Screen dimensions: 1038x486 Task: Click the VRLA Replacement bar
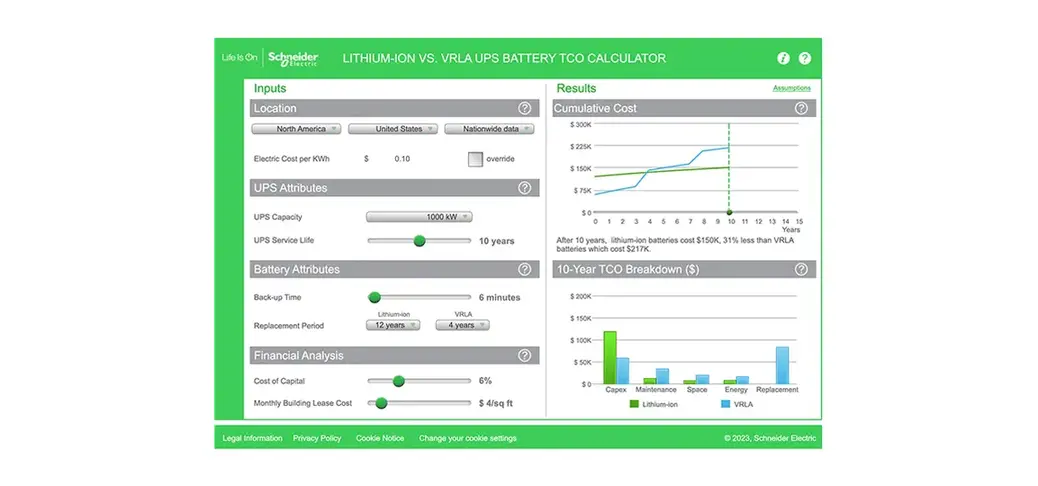(x=782, y=365)
